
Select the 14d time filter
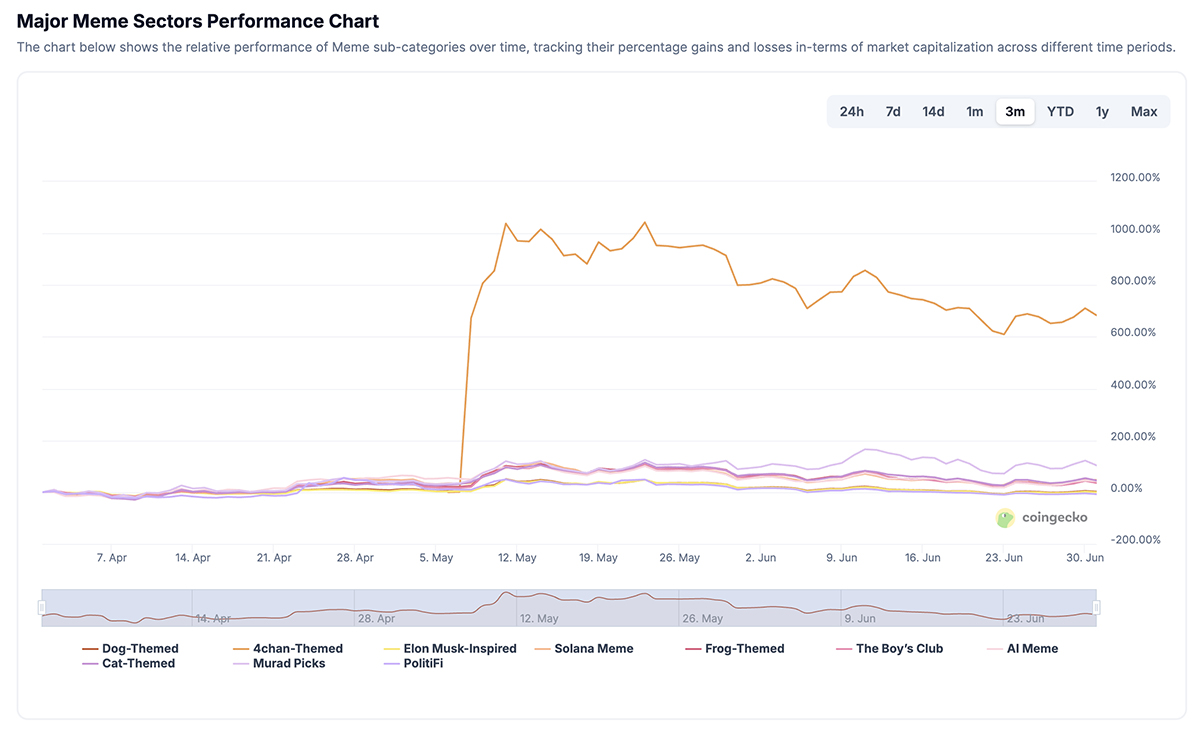933,111
